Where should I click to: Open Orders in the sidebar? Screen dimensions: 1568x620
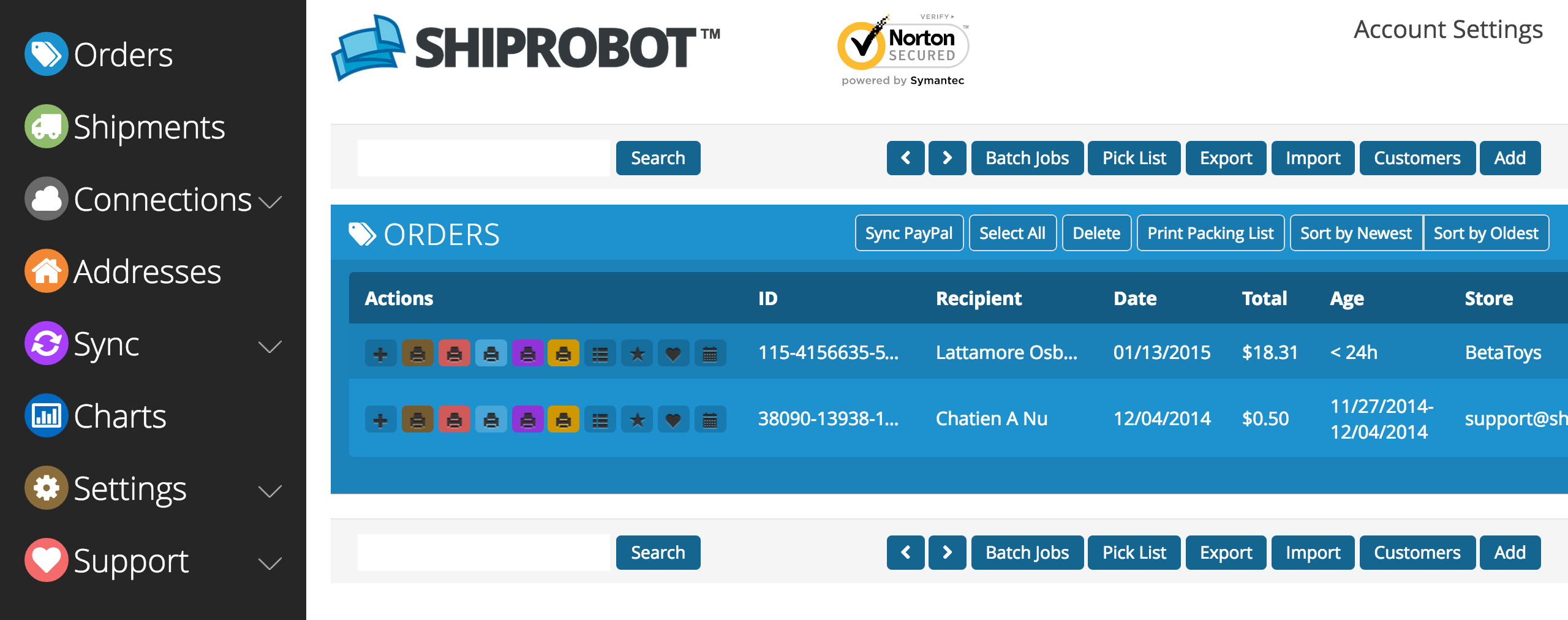click(123, 55)
